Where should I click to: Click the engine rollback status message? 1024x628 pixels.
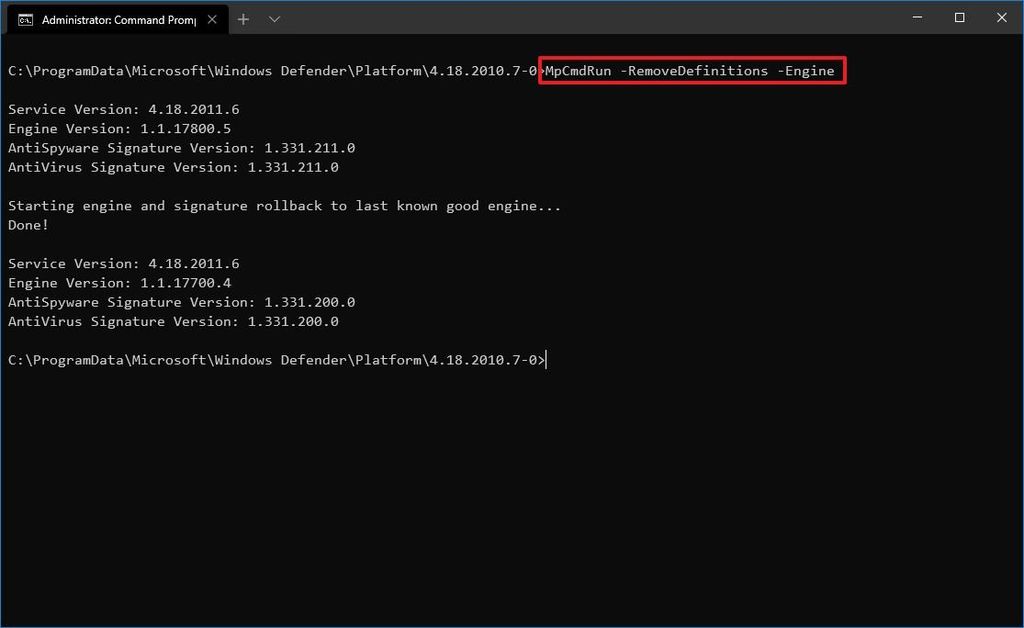pos(283,205)
